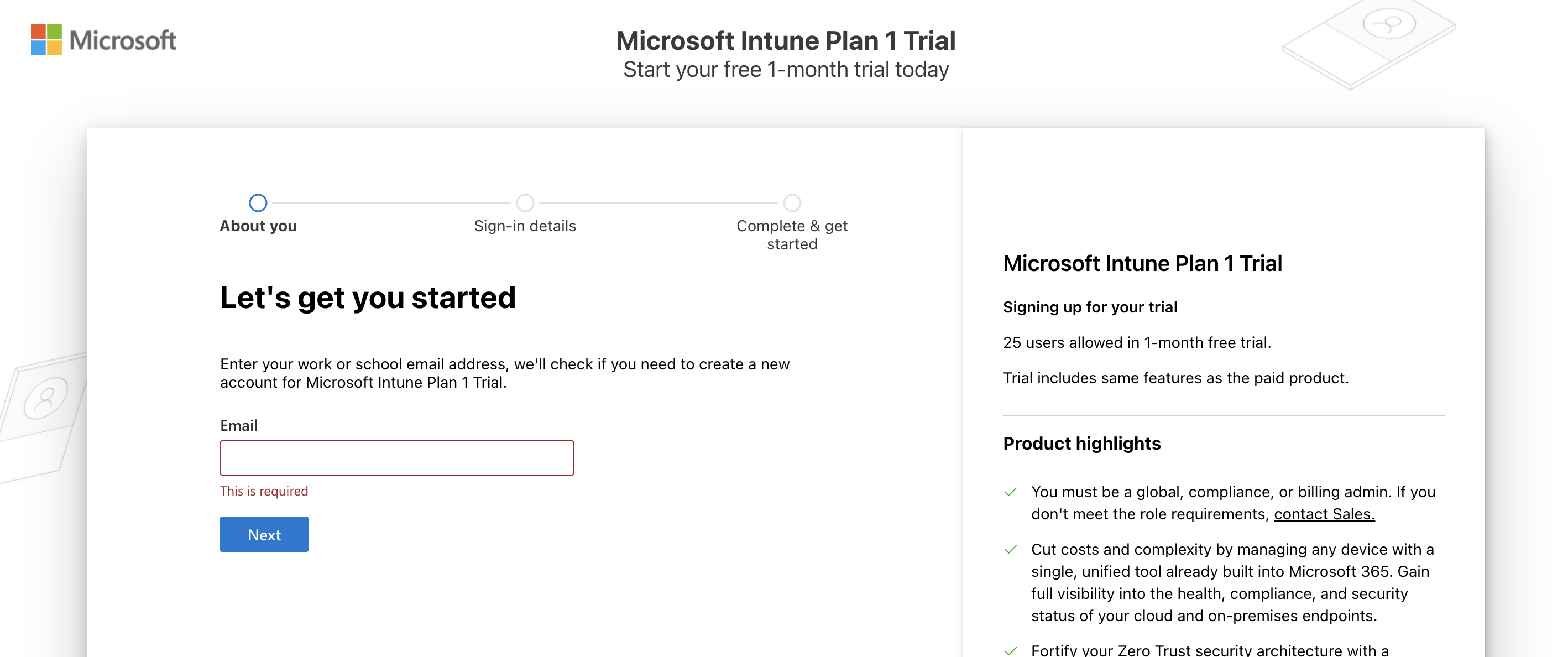The height and width of the screenshot is (657, 1568).
Task: Click the progress bar between steps
Action: click(391, 203)
